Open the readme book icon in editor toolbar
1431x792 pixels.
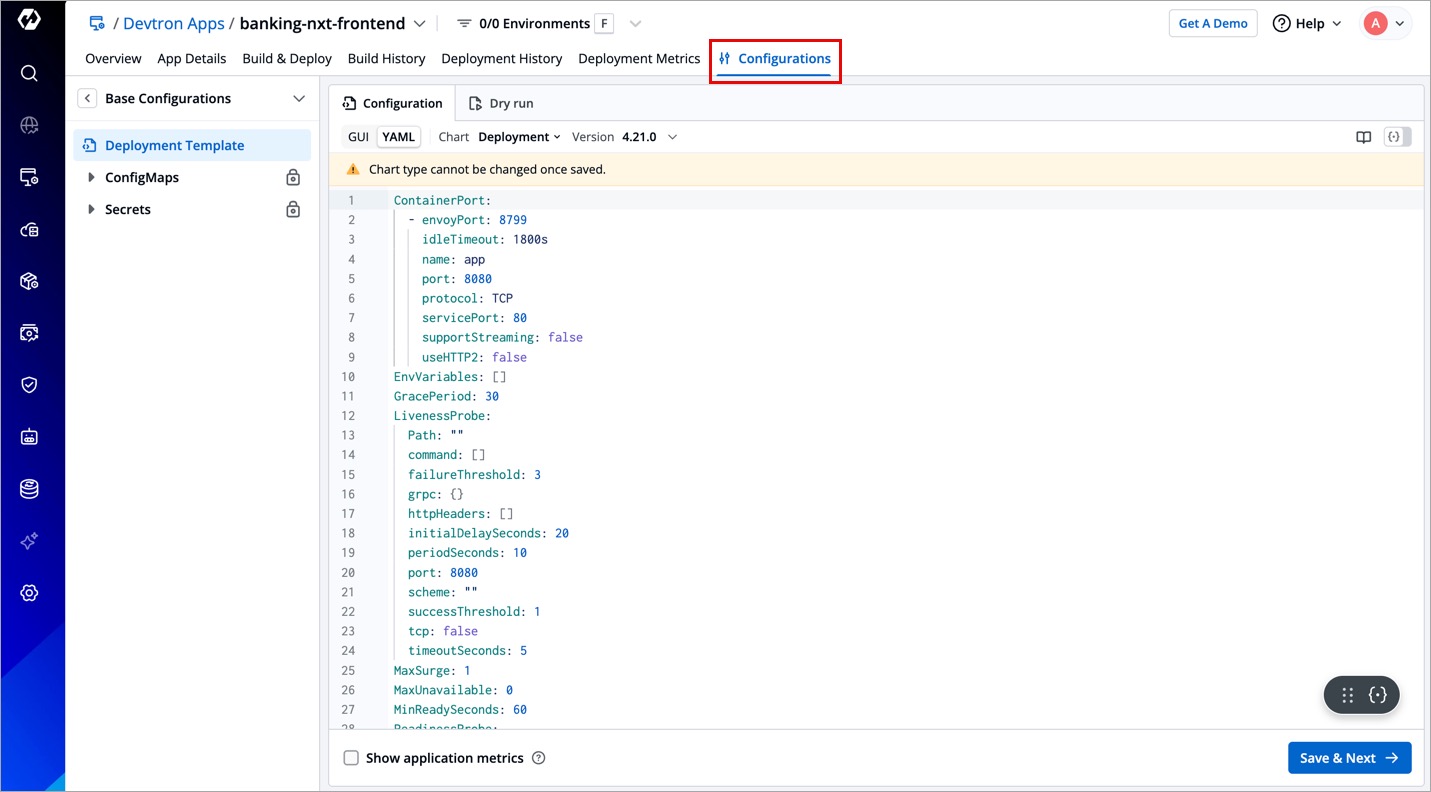[1363, 137]
